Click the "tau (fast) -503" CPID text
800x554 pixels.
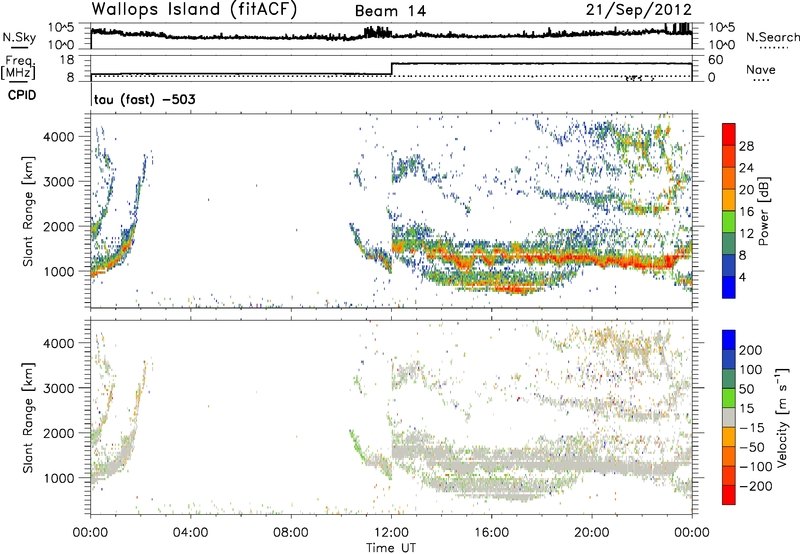pos(144,99)
